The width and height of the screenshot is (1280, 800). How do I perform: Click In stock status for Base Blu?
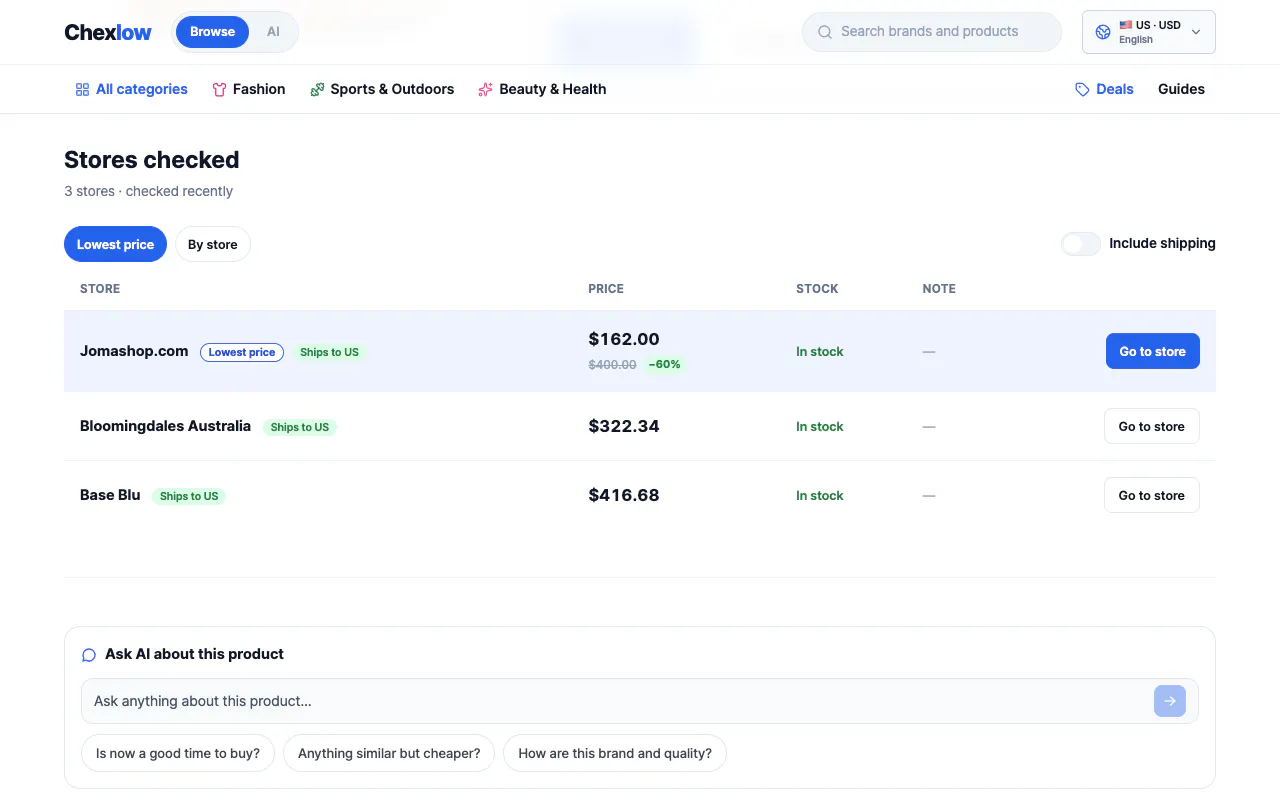coord(820,496)
